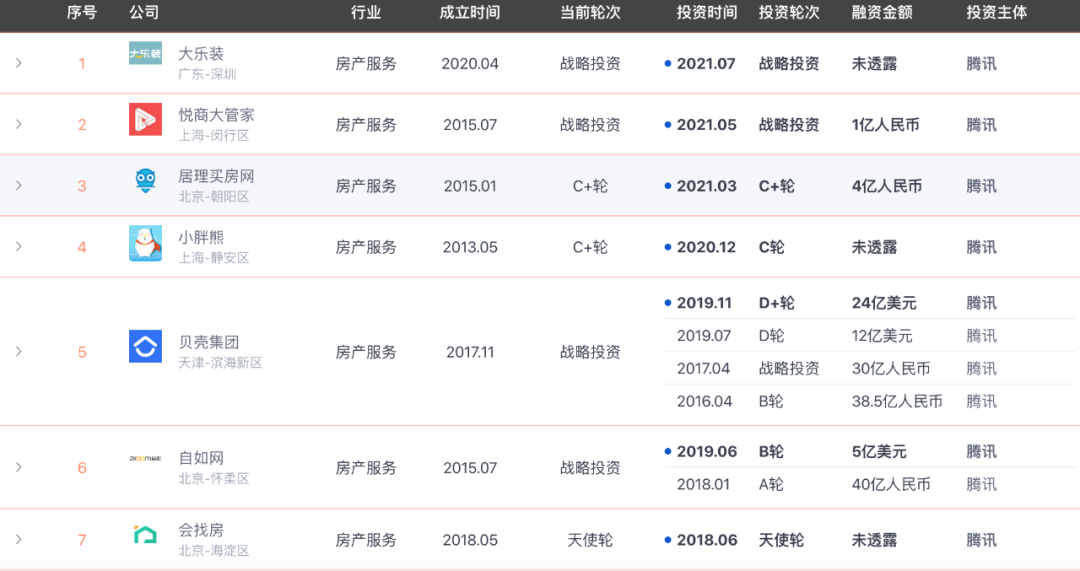Click the 30亿人民币 funding amount

tap(891, 368)
